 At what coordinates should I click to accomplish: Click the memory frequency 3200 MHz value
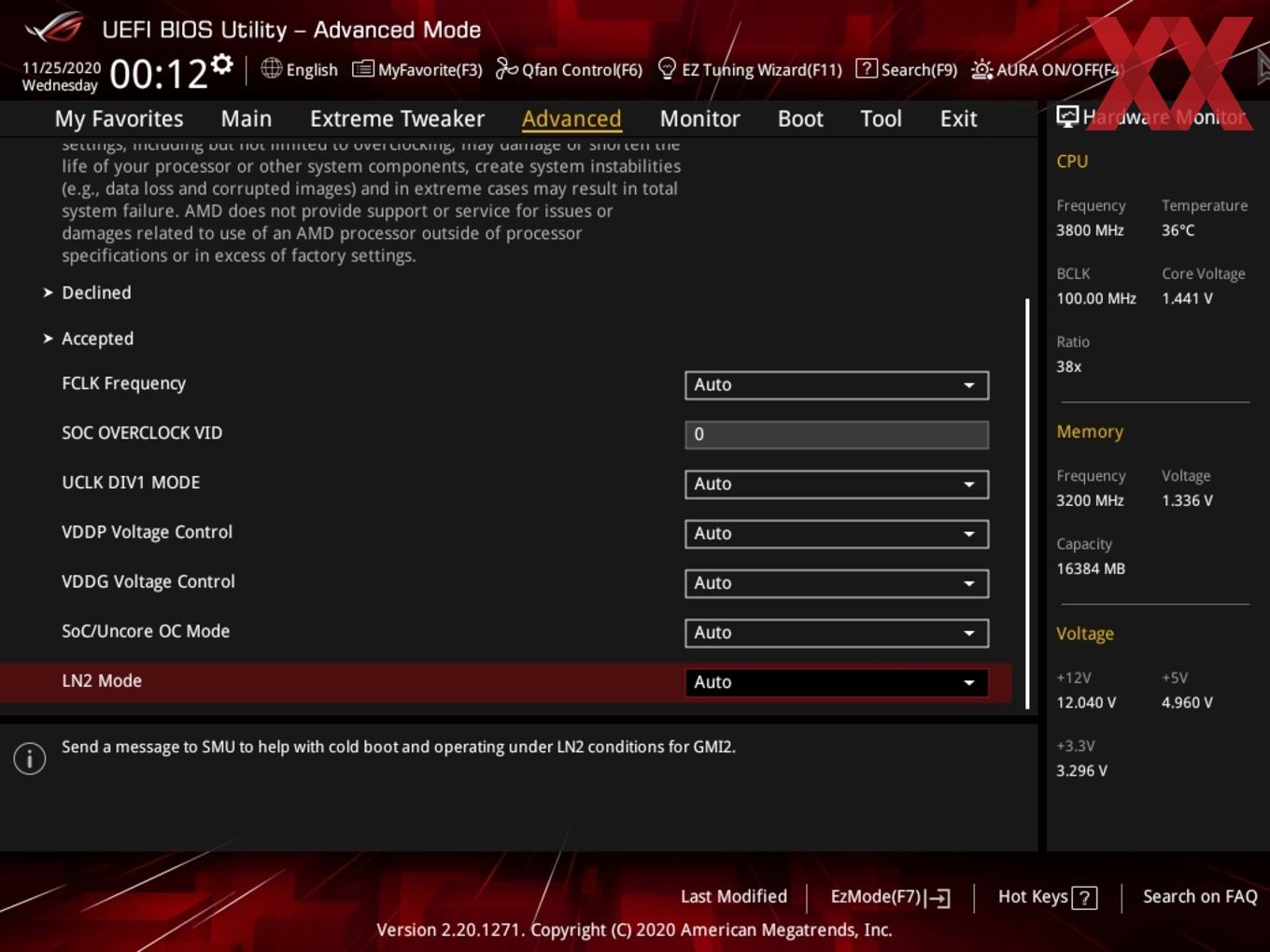[1090, 500]
